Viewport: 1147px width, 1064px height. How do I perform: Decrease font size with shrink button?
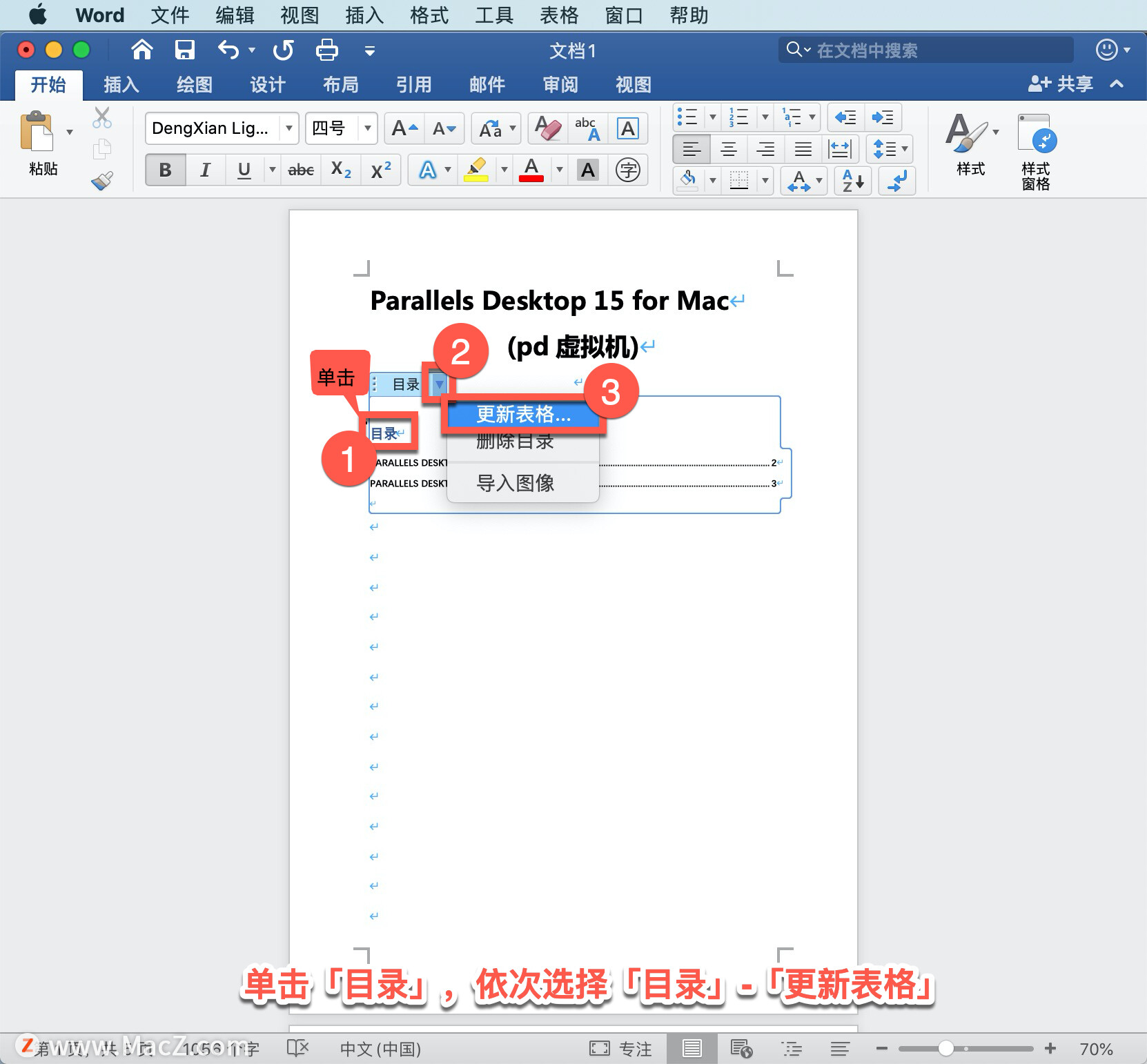444,128
